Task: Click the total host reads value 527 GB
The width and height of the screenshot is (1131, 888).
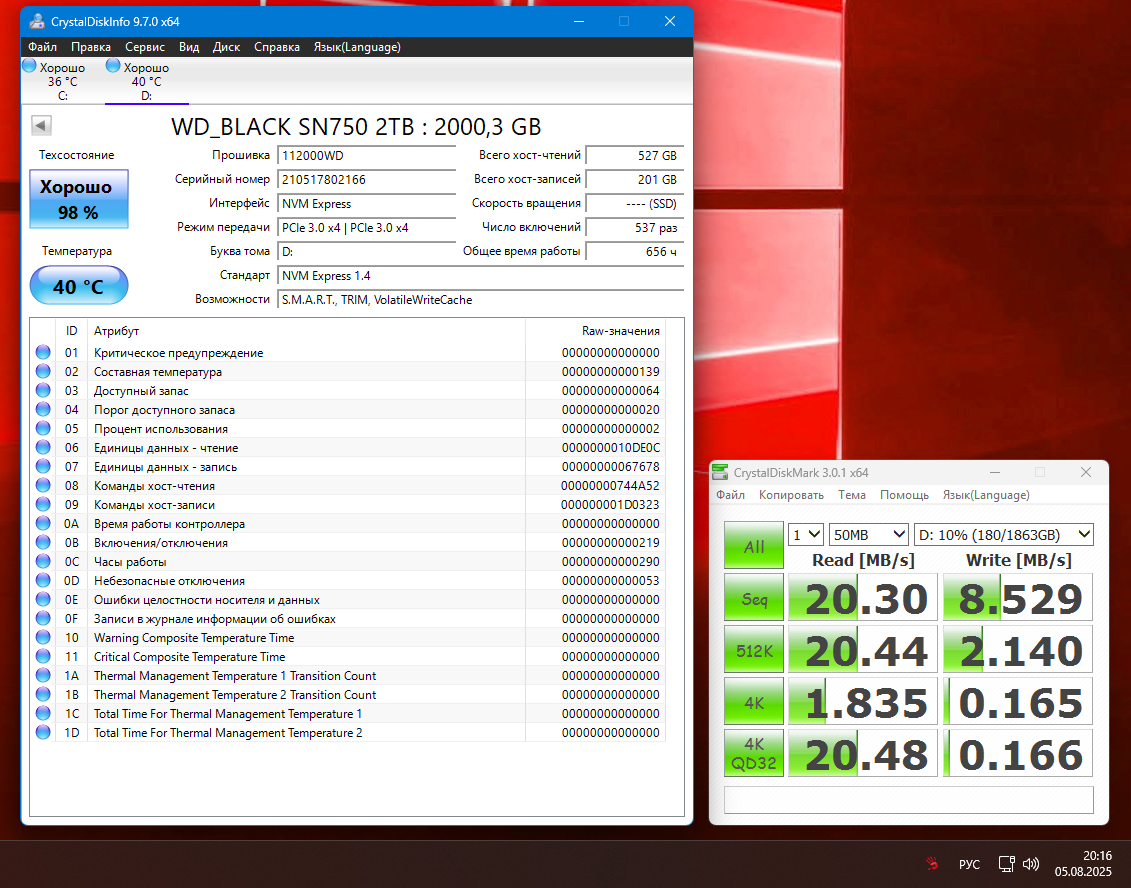Action: click(635, 156)
